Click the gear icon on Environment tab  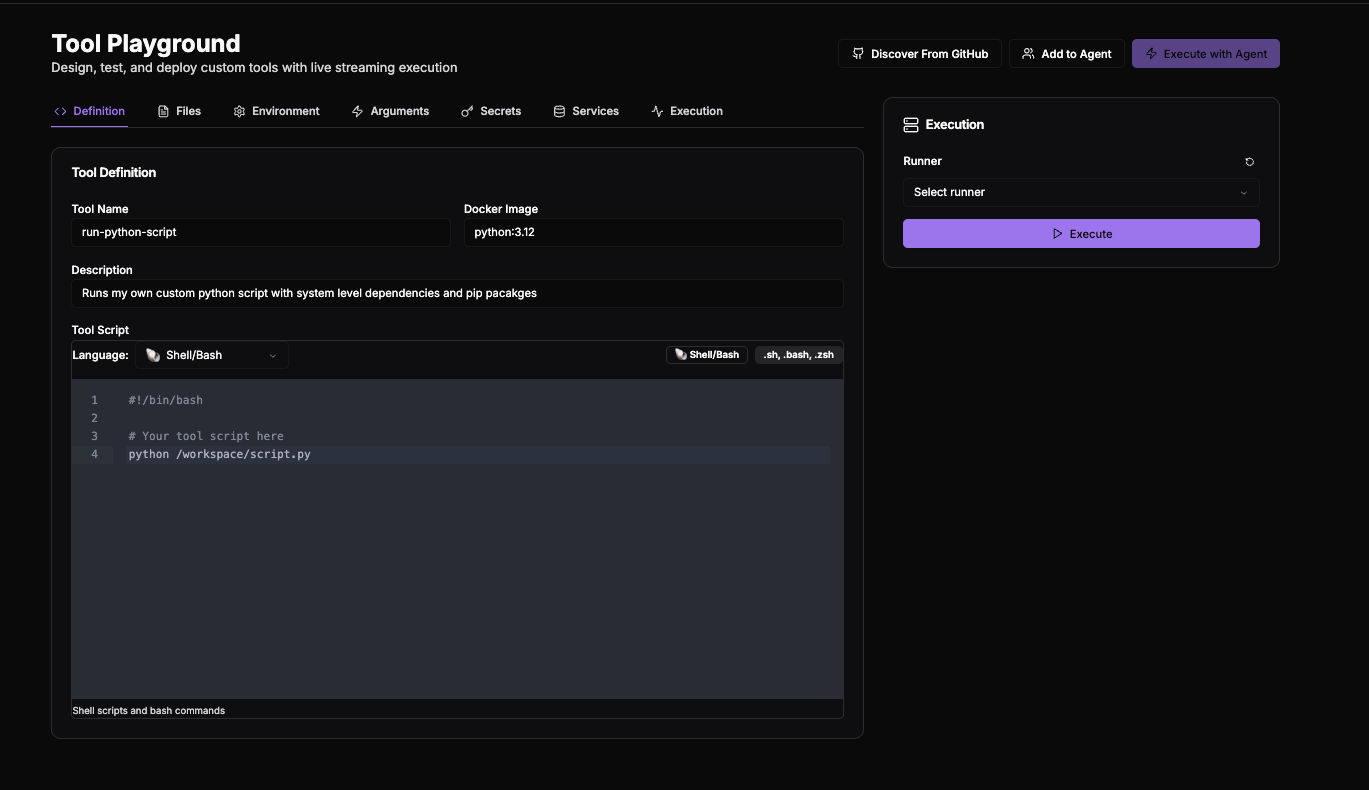tap(239, 111)
